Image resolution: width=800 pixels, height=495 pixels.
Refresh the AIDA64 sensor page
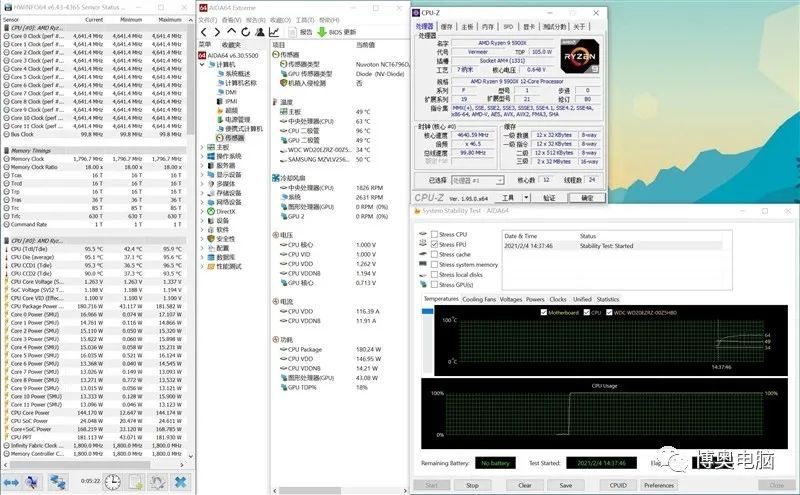click(x=245, y=32)
